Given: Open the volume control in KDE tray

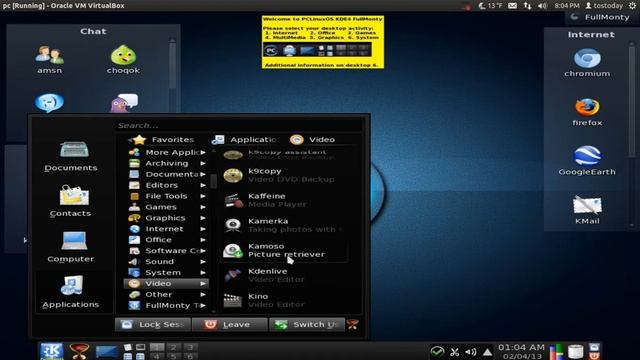Looking at the screenshot, I should pos(471,352).
